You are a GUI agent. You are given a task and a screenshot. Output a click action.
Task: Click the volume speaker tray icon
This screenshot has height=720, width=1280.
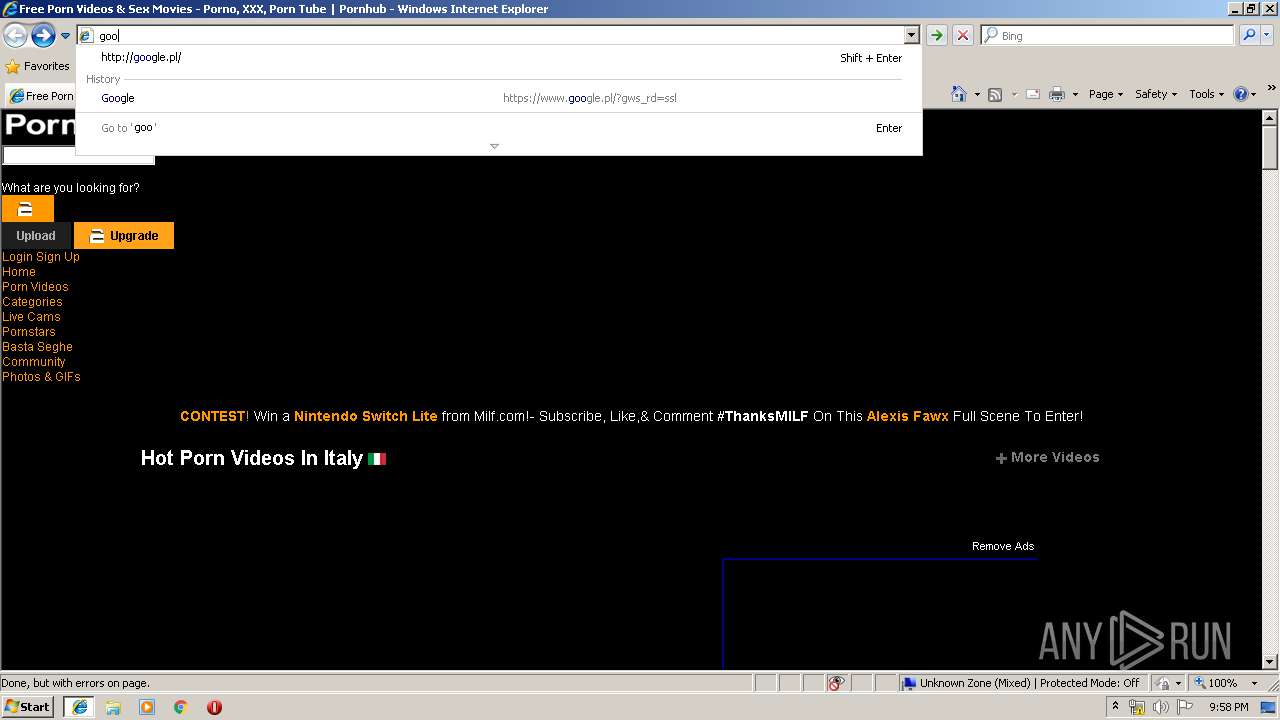coord(1161,707)
